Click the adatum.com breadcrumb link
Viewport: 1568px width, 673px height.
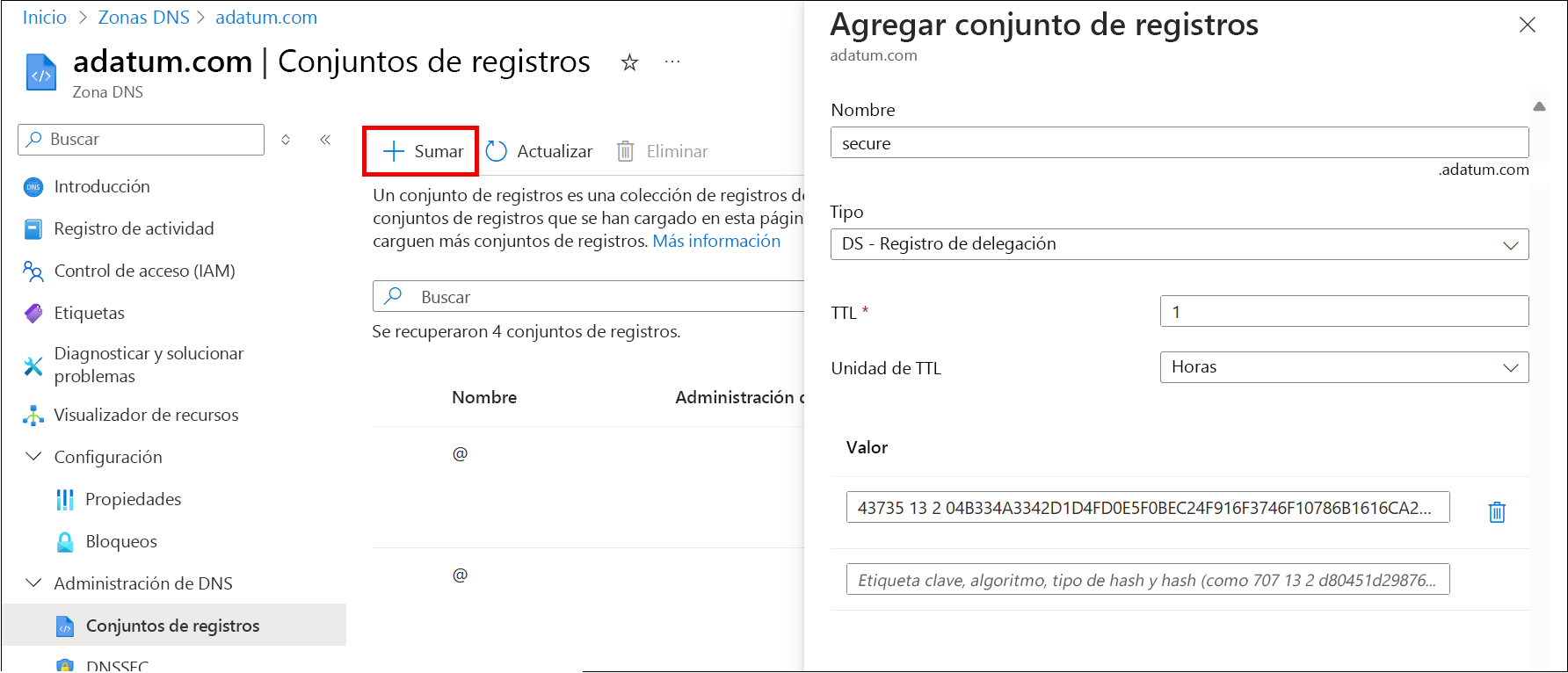point(266,18)
